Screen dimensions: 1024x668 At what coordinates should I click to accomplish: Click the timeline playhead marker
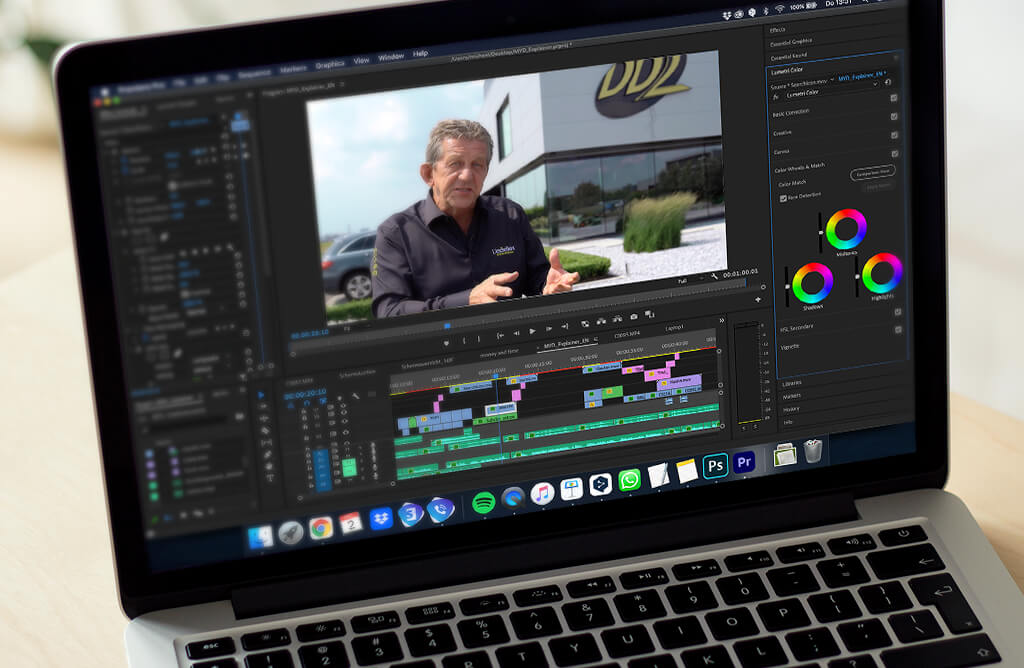tap(494, 377)
